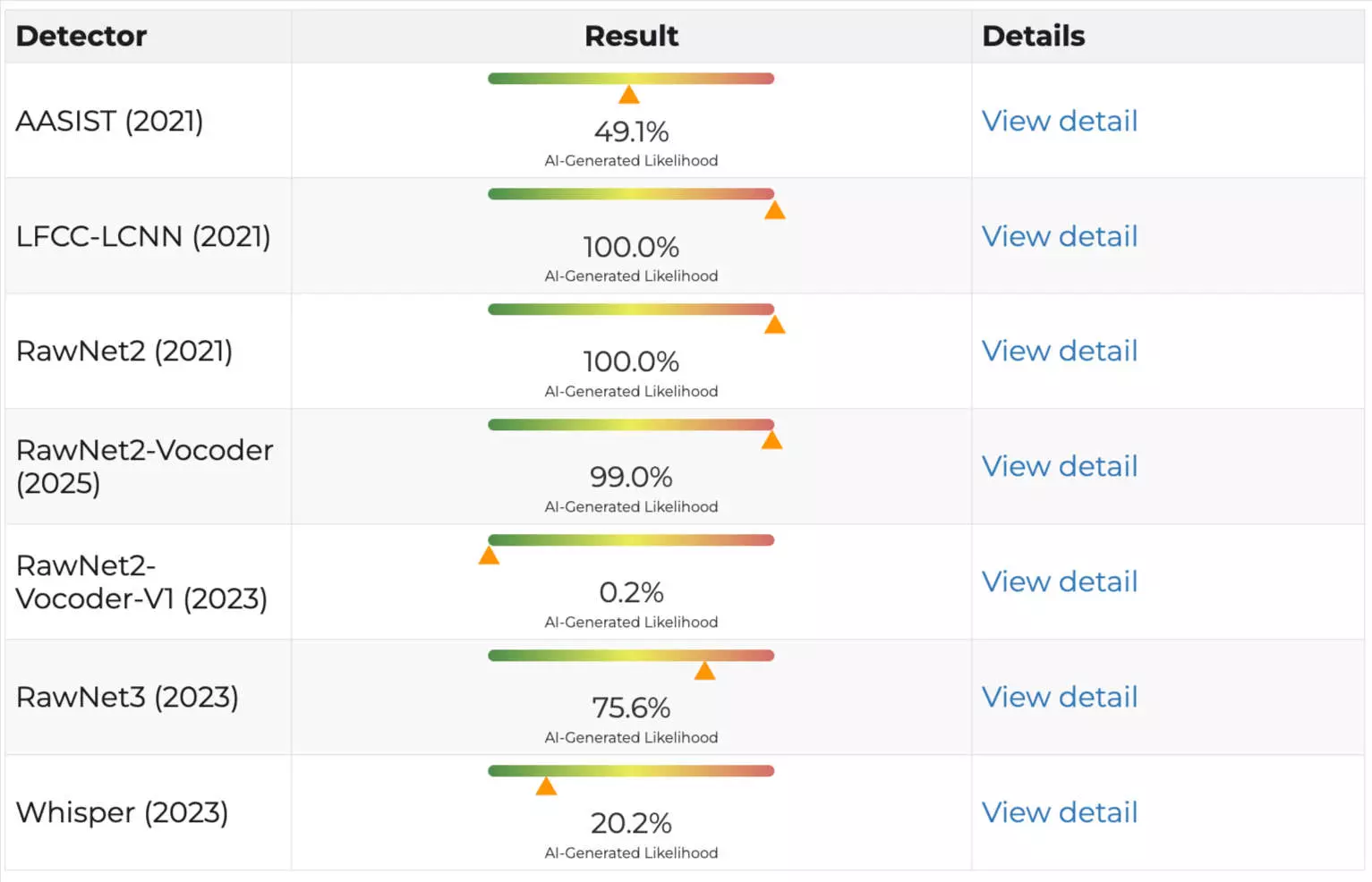Click the orange triangle marker for LFCC-LCNN
Image resolution: width=1372 pixels, height=882 pixels.
[x=775, y=210]
